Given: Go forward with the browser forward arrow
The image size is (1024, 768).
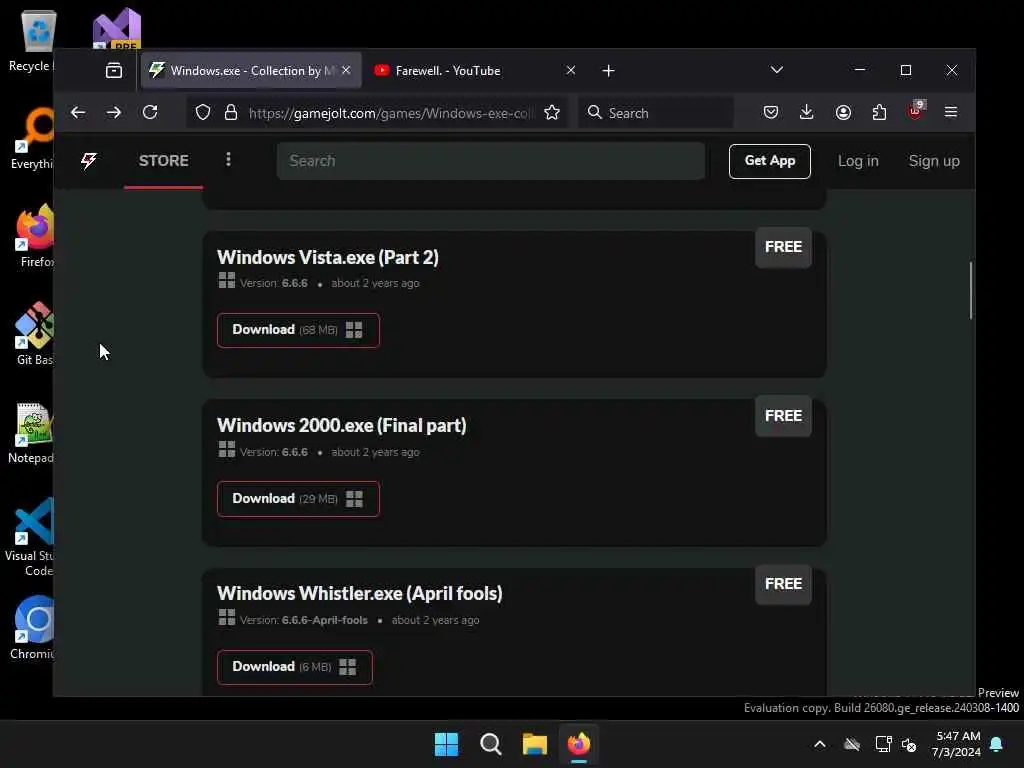Looking at the screenshot, I should coord(114,112).
